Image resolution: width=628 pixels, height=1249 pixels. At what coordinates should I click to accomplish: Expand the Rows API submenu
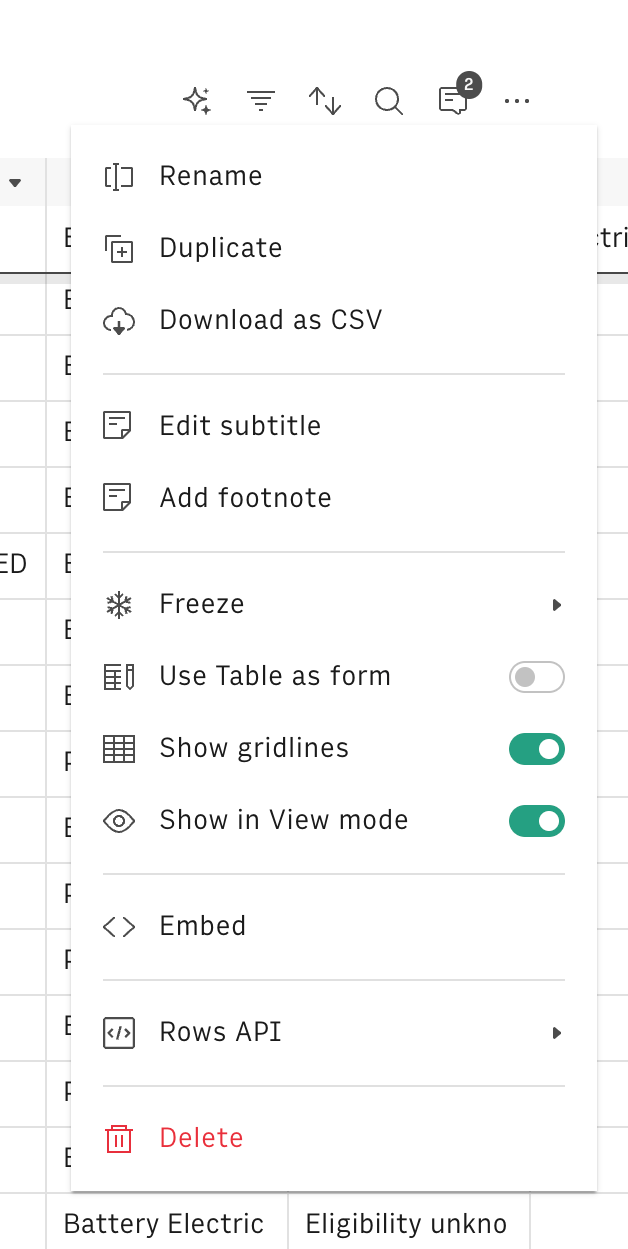point(556,1032)
